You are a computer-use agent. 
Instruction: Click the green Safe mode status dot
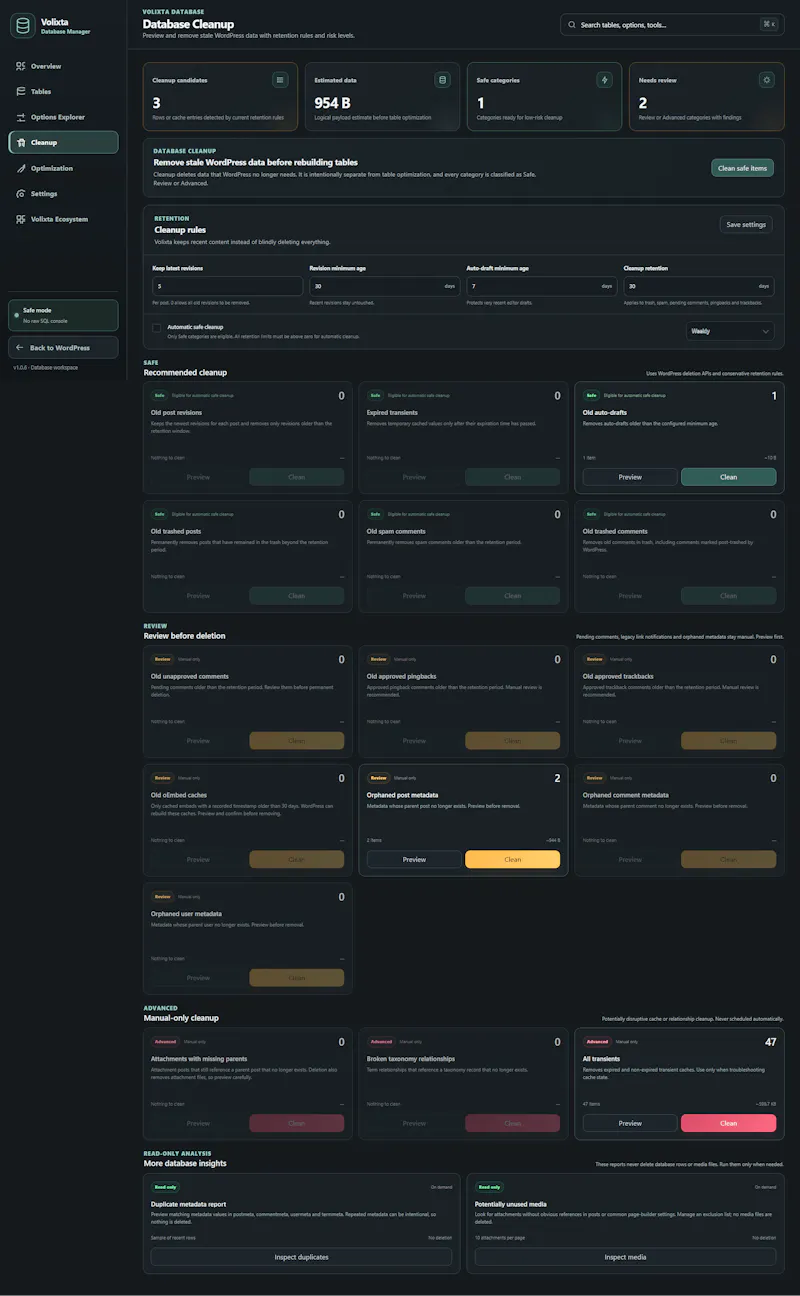[x=16, y=315]
